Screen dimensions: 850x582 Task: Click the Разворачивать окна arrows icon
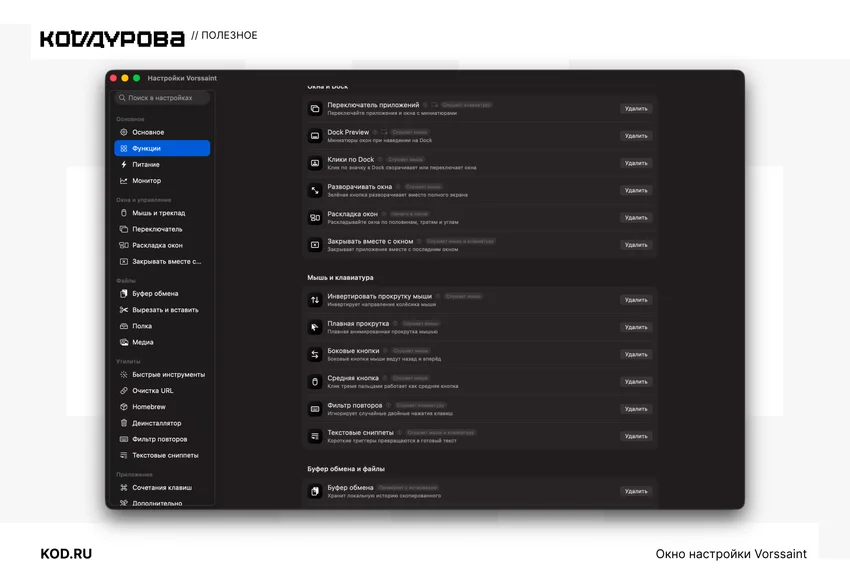coord(315,190)
